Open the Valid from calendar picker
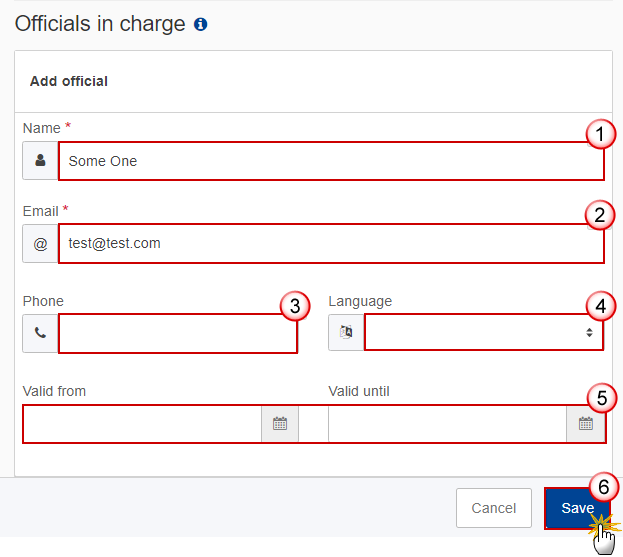 pyautogui.click(x=280, y=424)
